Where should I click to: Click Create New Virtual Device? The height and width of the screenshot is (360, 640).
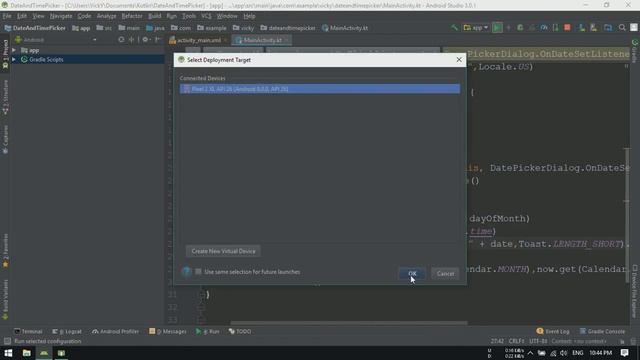tap(223, 251)
